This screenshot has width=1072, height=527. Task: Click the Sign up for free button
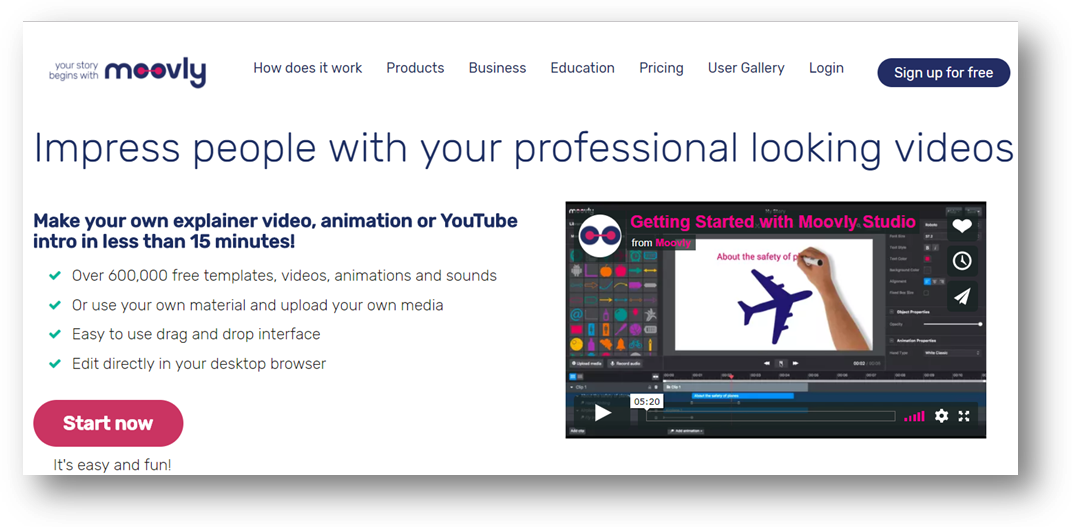pos(943,72)
